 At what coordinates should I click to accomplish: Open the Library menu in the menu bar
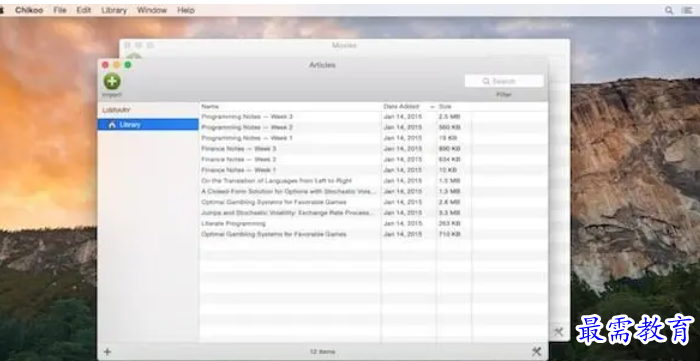pos(114,10)
